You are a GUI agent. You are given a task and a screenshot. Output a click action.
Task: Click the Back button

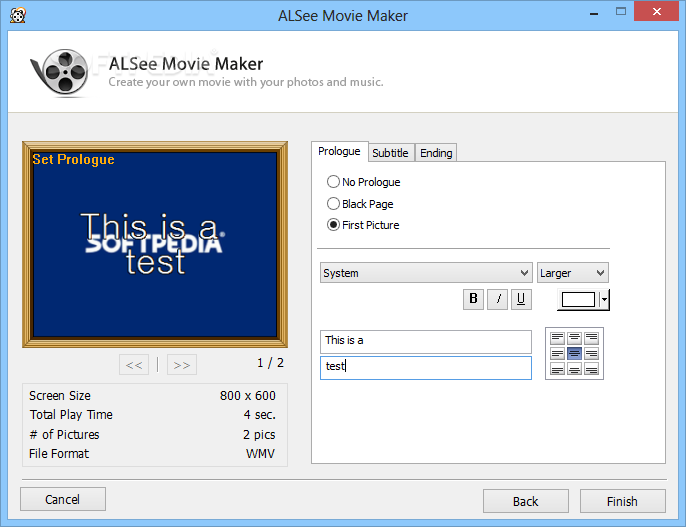(526, 501)
